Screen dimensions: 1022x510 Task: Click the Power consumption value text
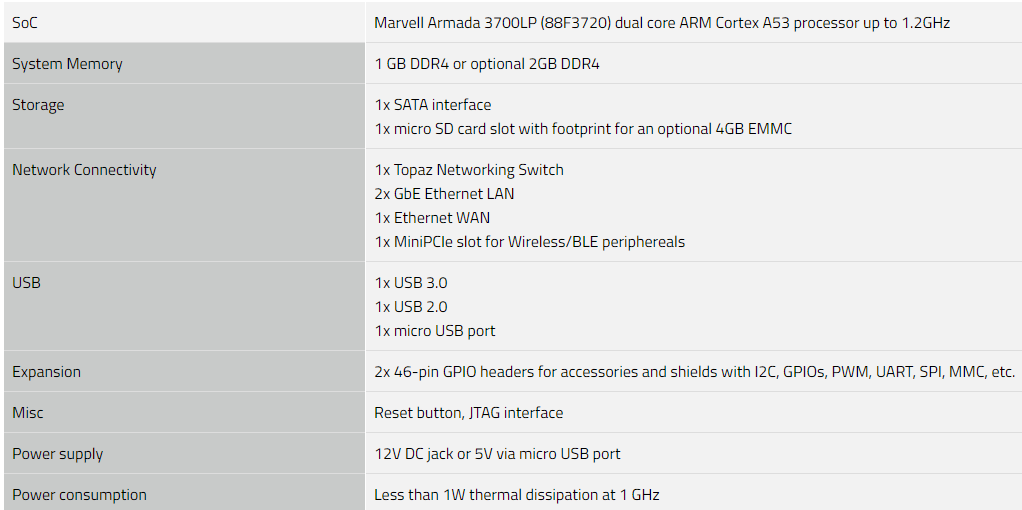coord(517,495)
